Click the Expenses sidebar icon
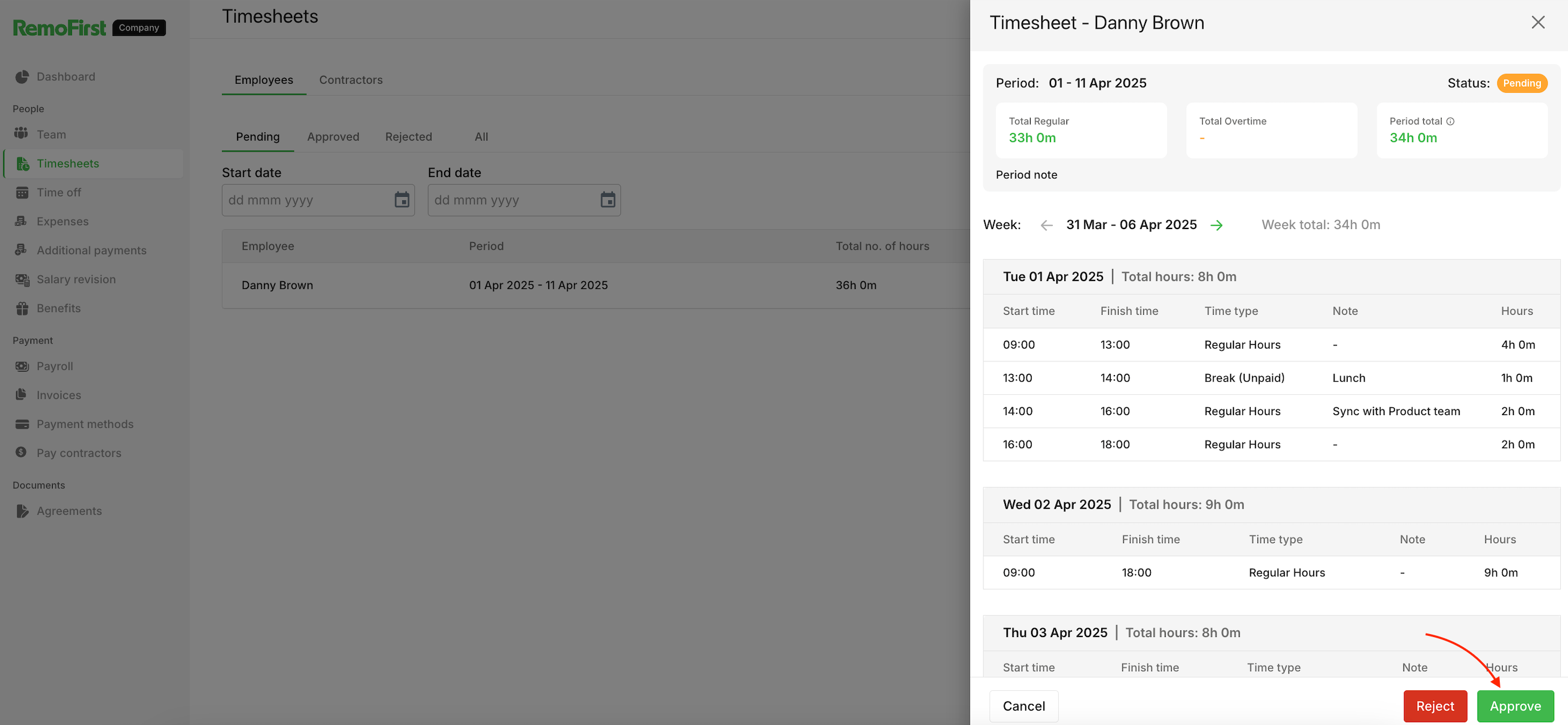 click(x=22, y=221)
